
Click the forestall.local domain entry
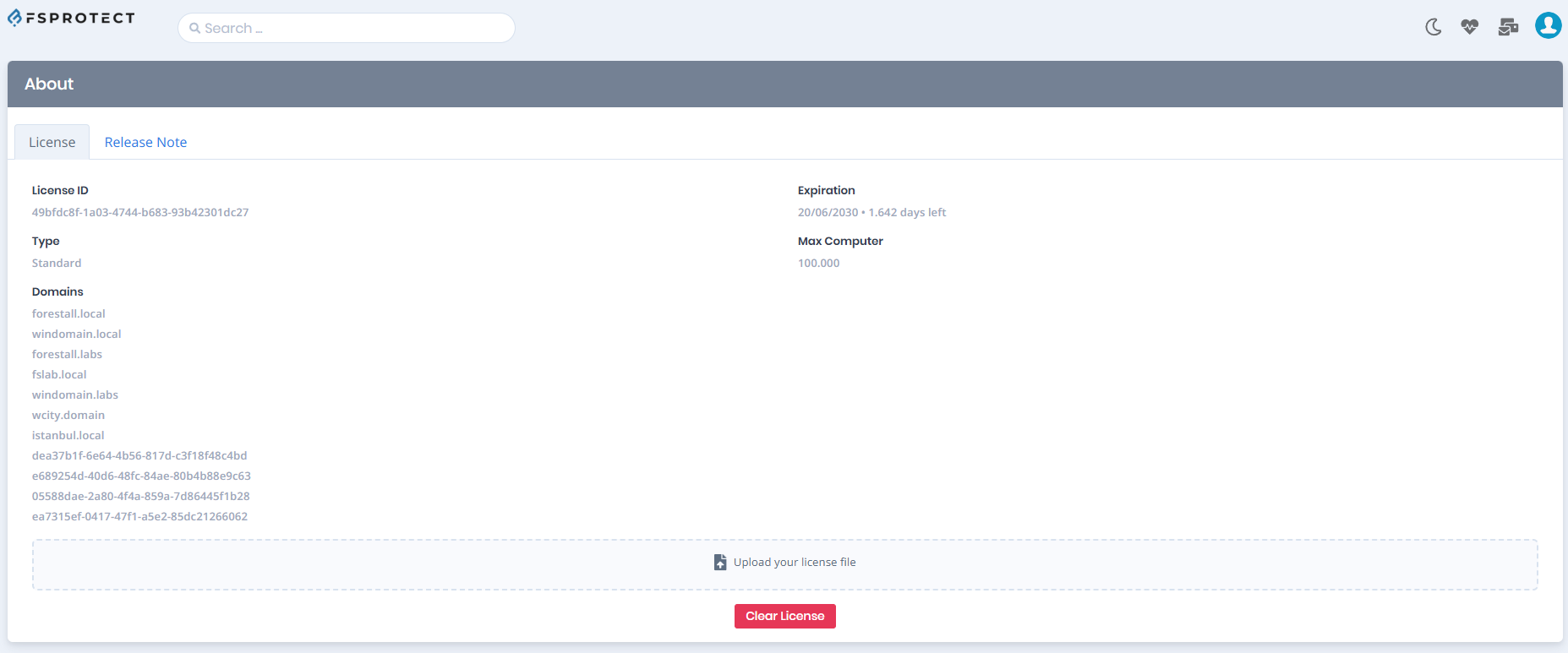[68, 314]
